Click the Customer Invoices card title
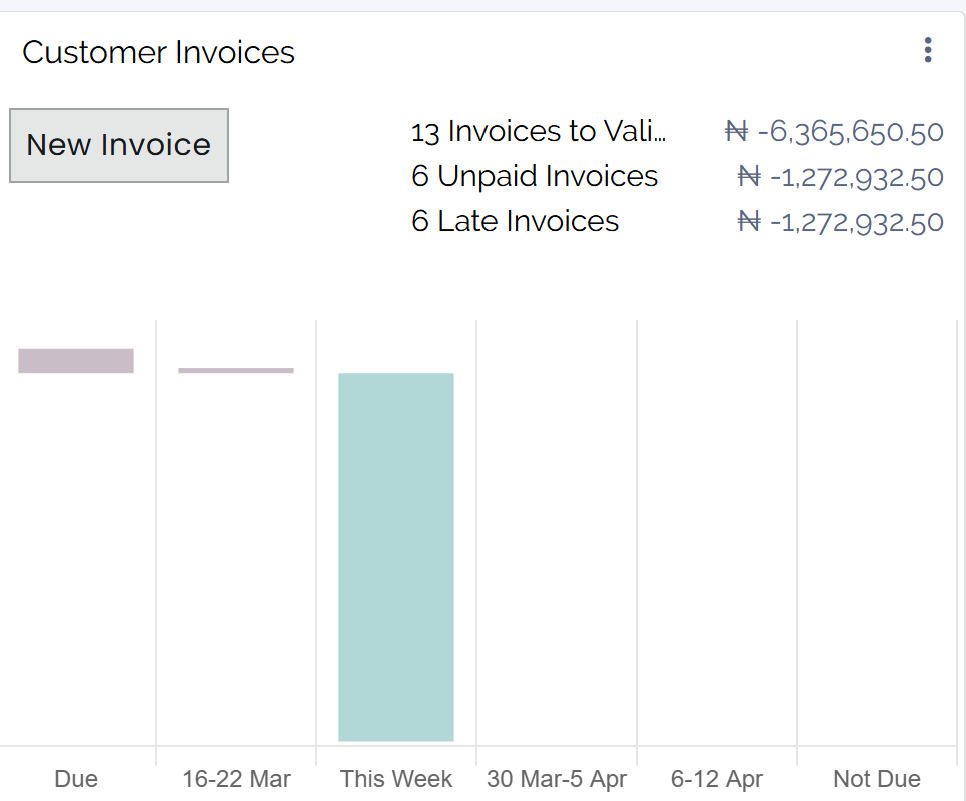 pyautogui.click(x=158, y=52)
